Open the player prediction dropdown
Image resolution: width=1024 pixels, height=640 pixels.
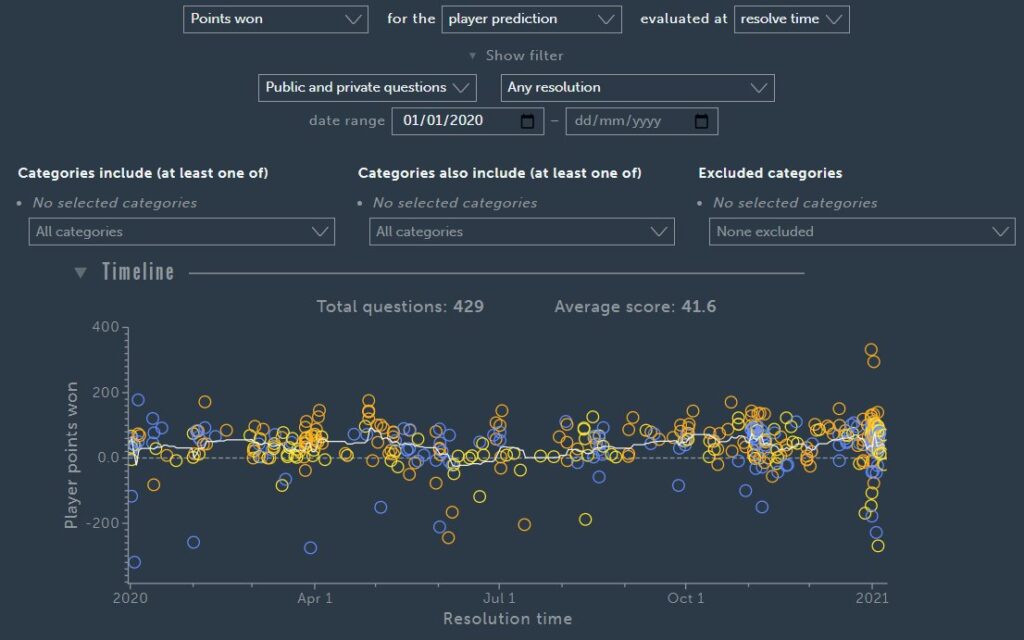tap(532, 20)
